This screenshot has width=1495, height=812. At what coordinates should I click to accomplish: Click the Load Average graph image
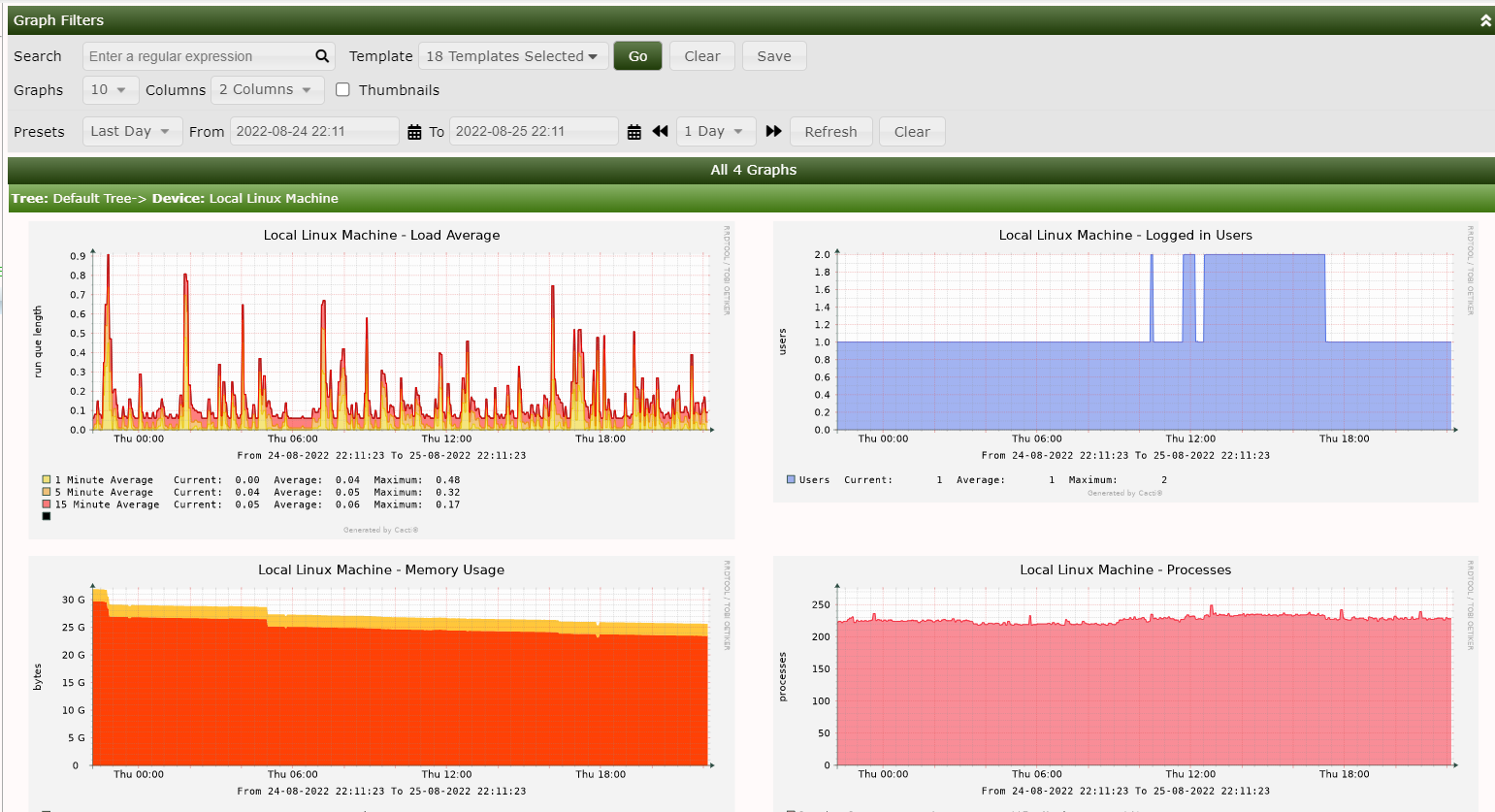pyautogui.click(x=381, y=379)
